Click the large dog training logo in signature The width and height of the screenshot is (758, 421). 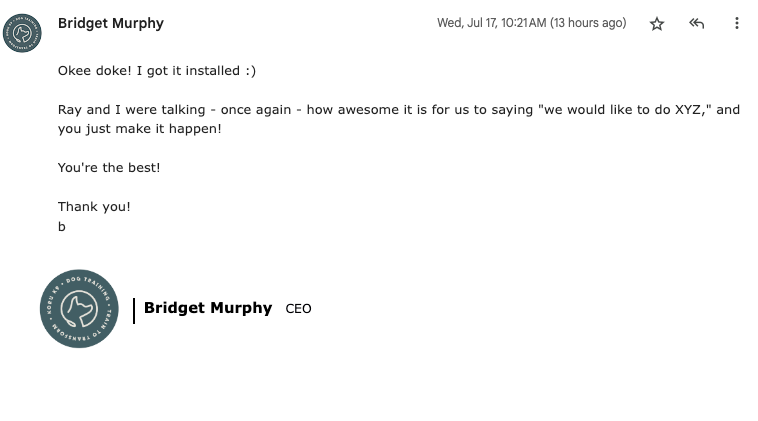point(79,309)
